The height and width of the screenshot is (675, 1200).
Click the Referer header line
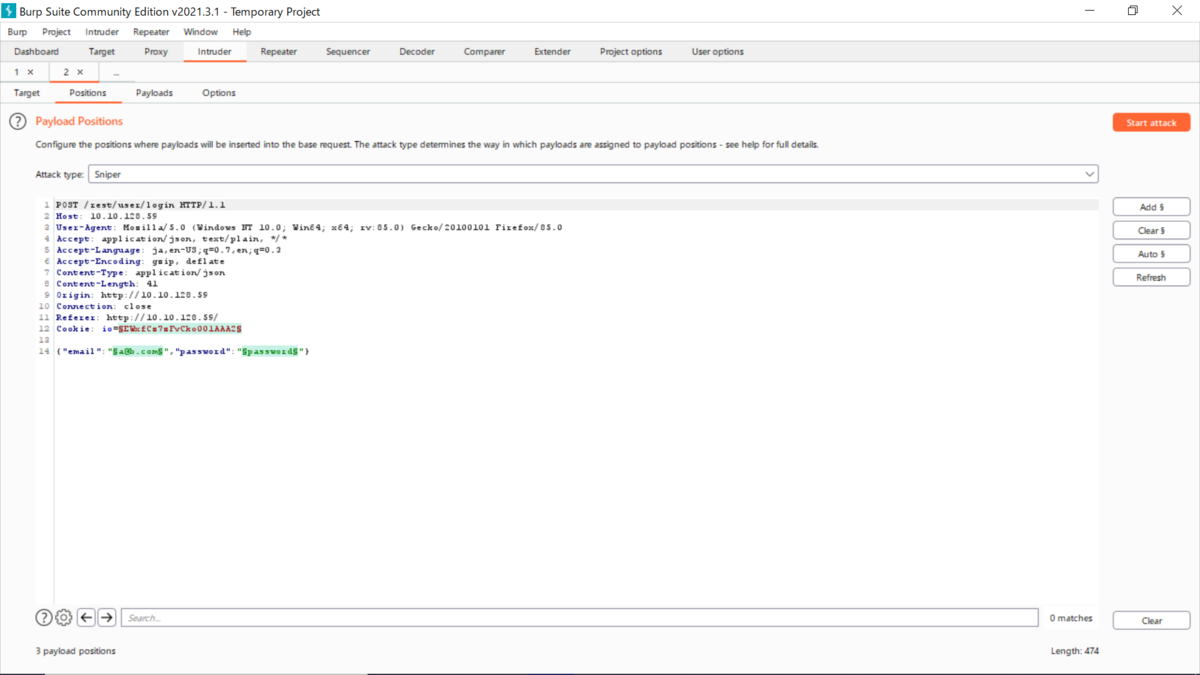coord(137,317)
